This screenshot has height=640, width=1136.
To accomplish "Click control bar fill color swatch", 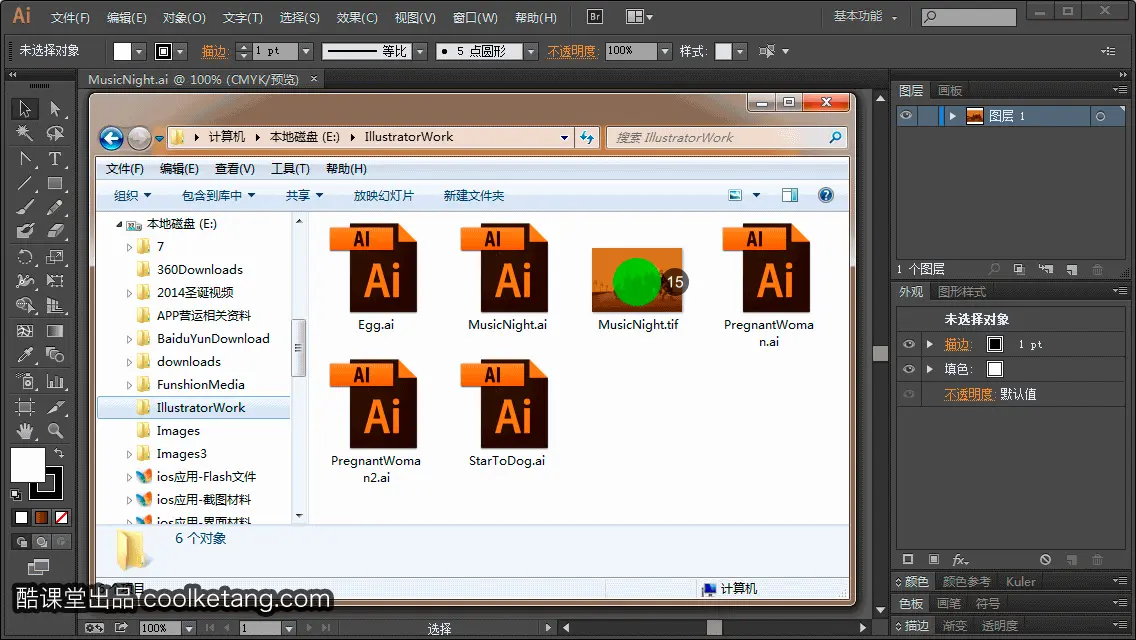I will point(122,51).
